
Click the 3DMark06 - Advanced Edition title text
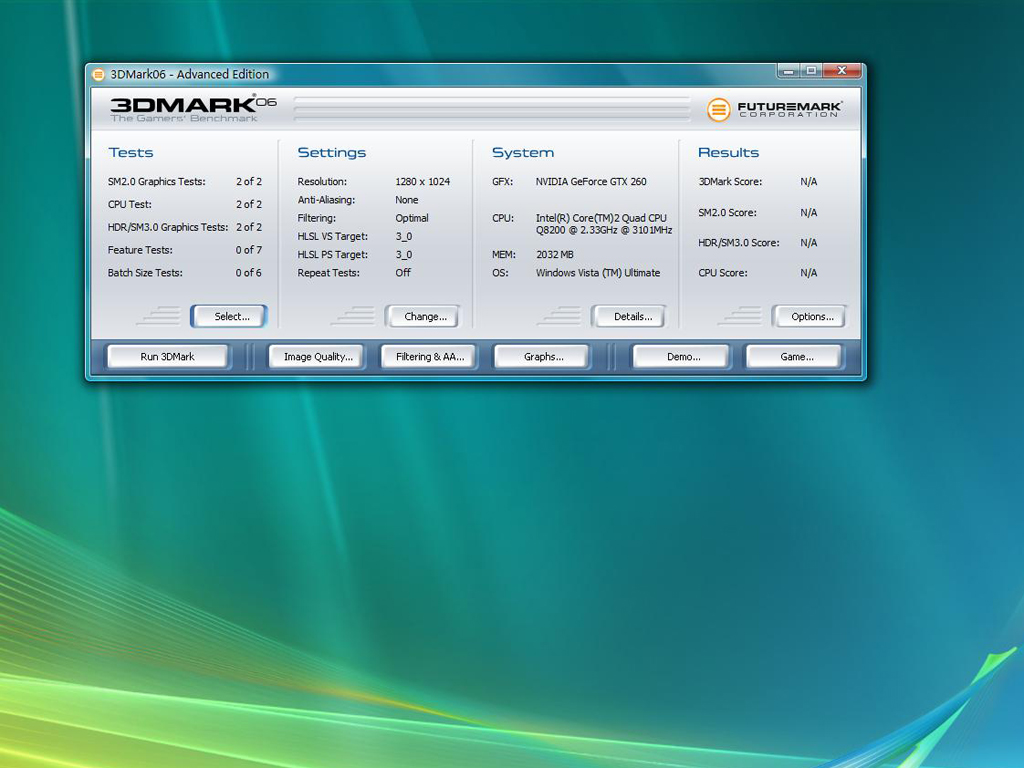pos(189,74)
